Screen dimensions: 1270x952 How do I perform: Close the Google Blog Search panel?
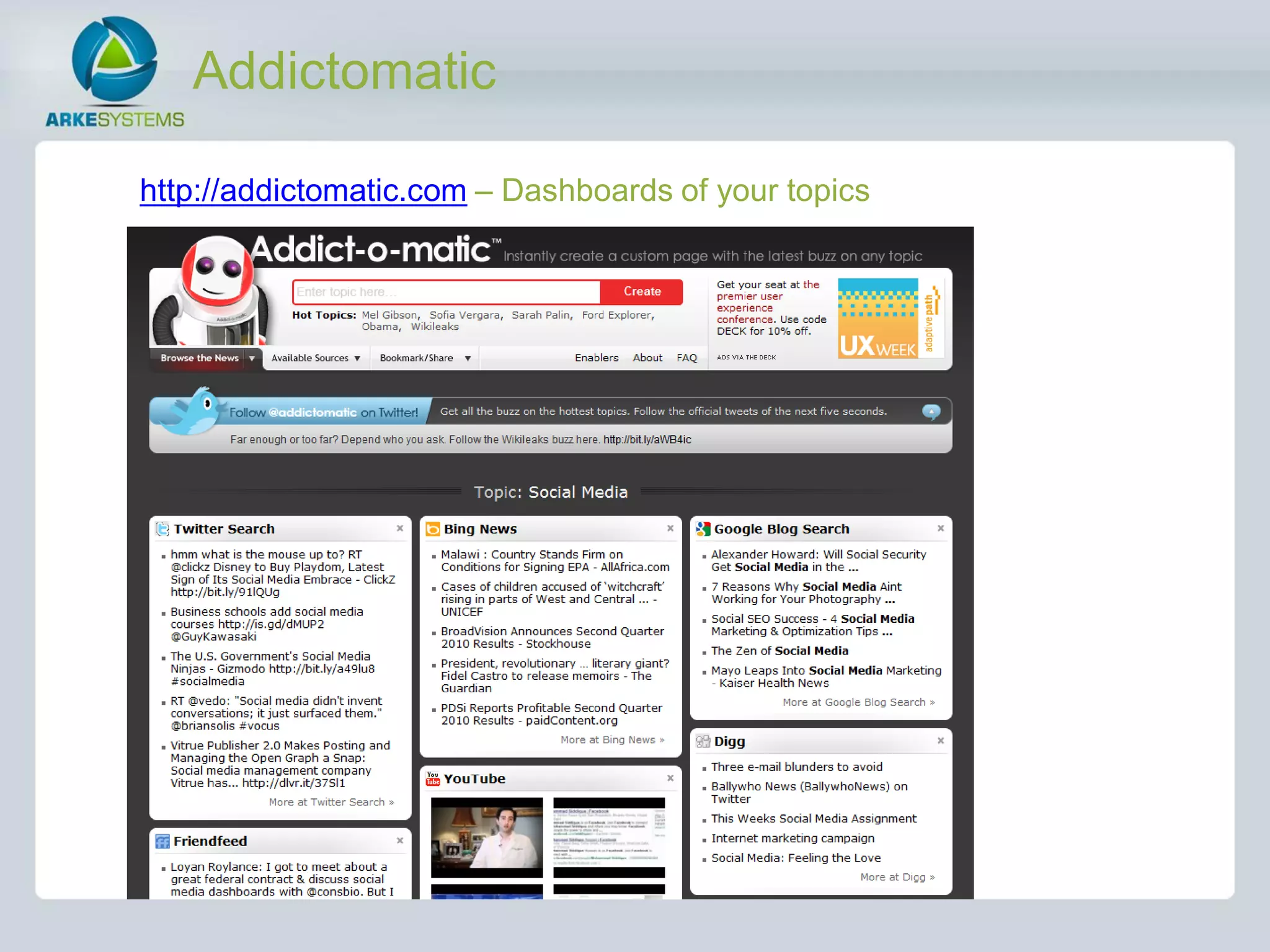coord(941,528)
